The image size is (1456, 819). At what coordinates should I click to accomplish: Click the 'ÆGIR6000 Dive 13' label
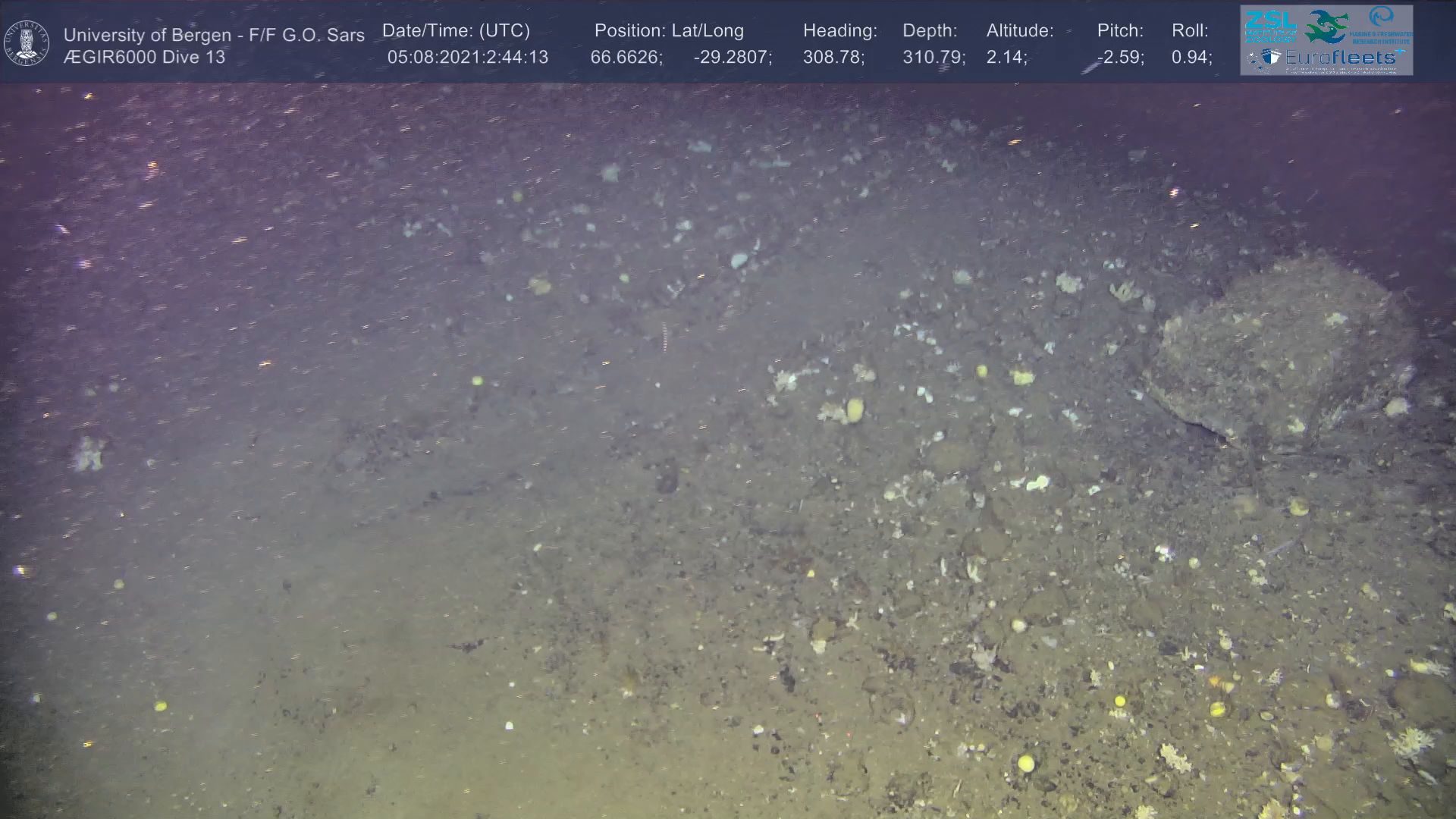click(144, 57)
